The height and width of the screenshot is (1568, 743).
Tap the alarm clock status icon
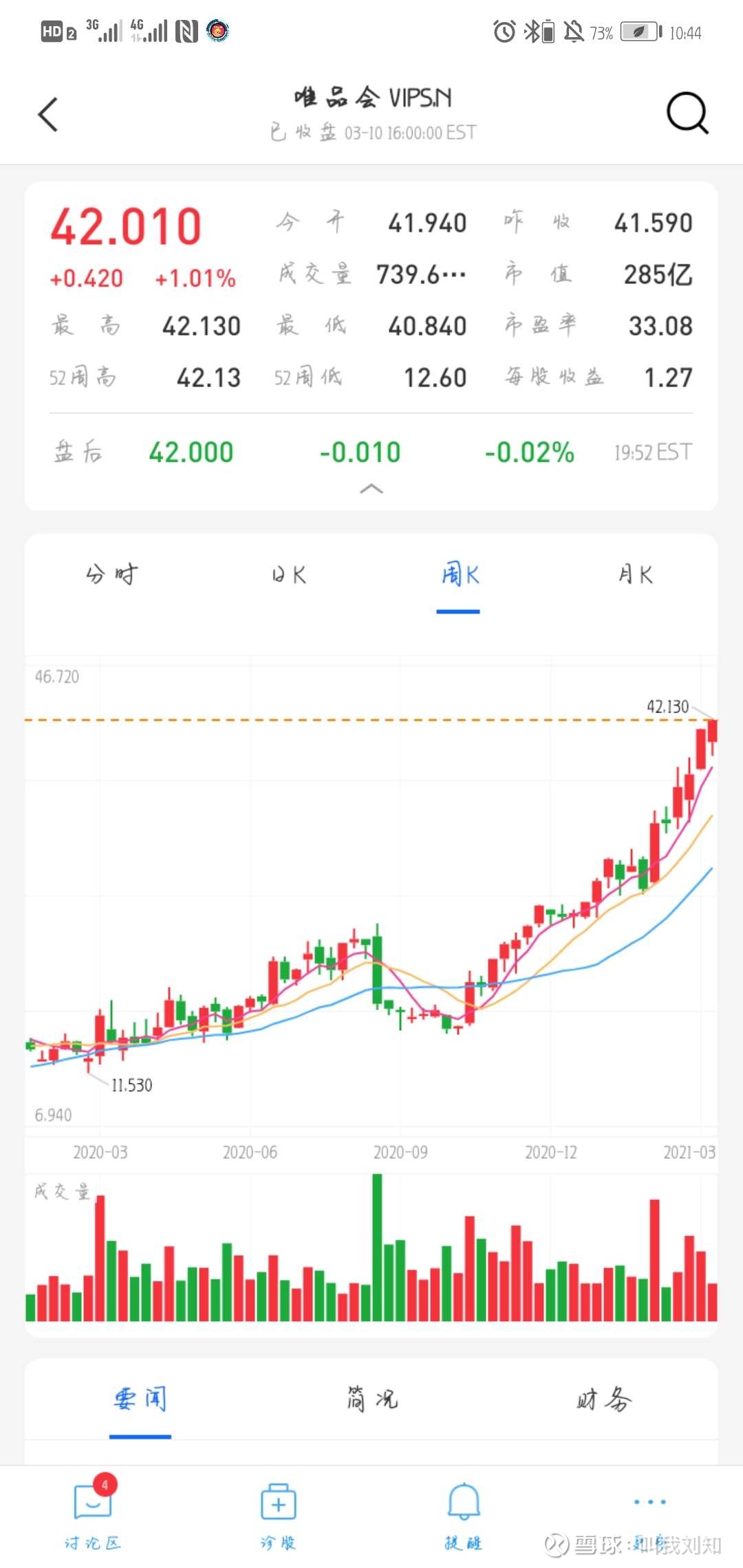504,32
